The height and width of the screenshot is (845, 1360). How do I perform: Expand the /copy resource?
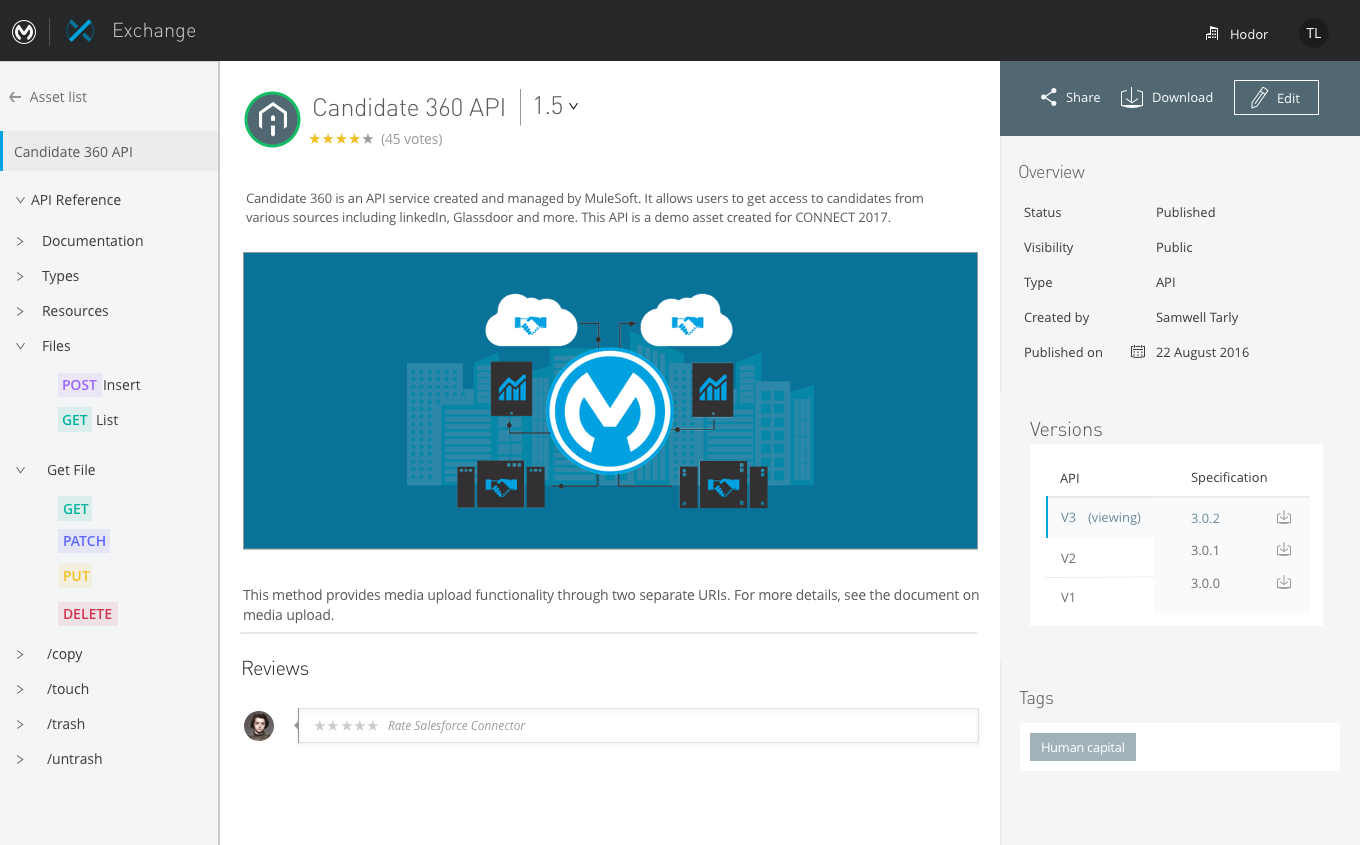[x=20, y=654]
